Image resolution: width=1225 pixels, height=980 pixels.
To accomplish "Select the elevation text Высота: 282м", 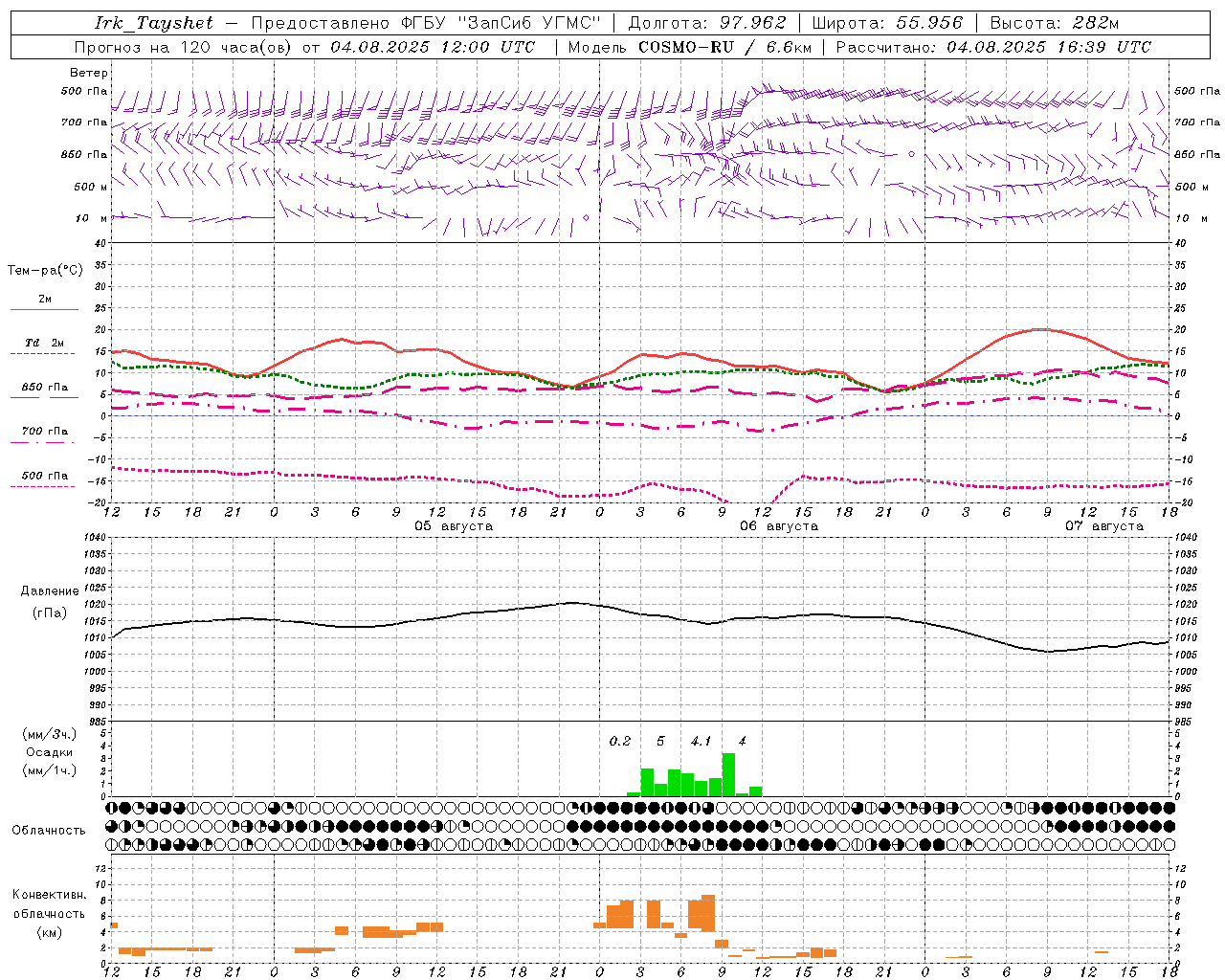I will tap(1054, 23).
